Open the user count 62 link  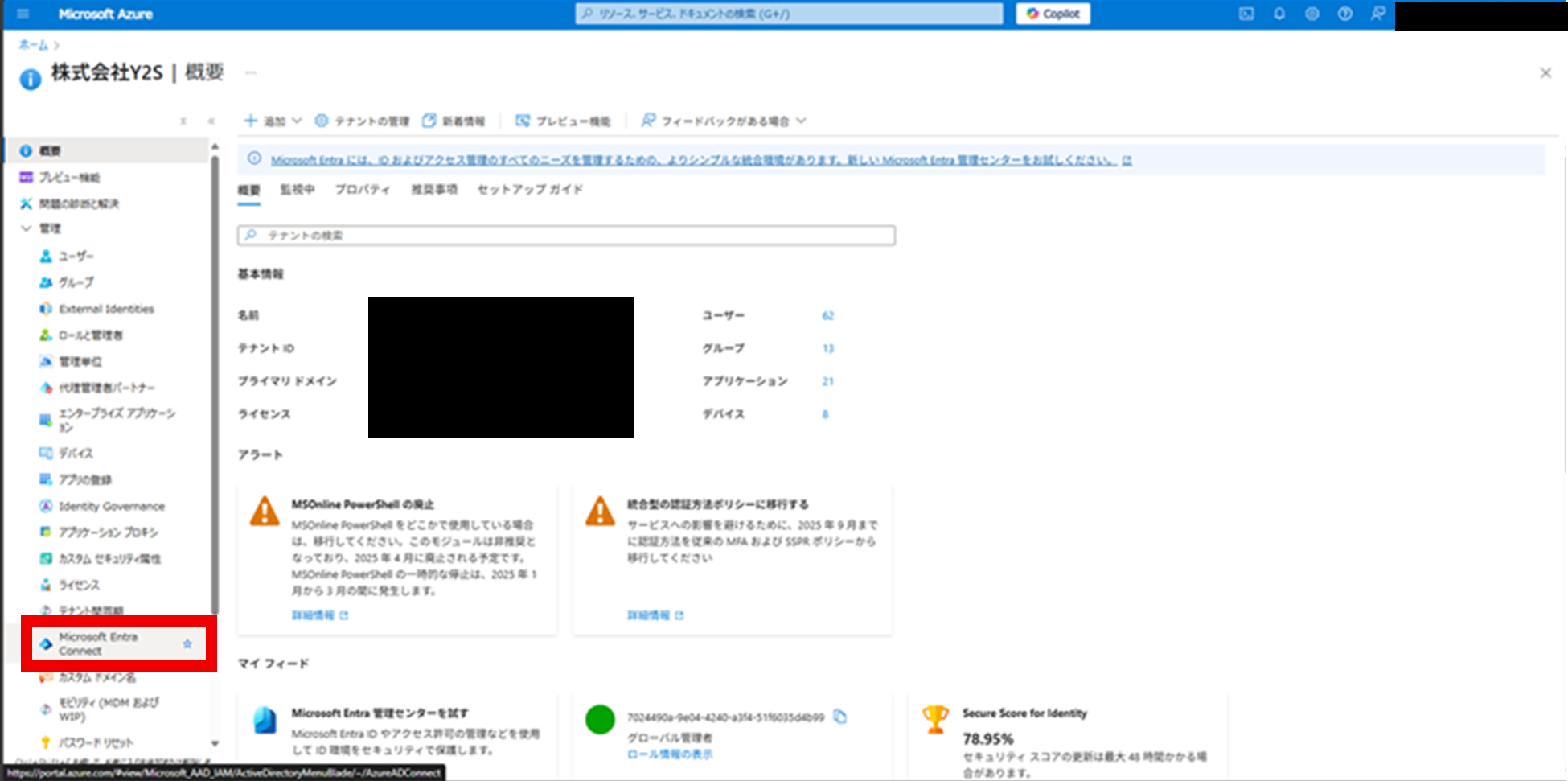click(828, 316)
